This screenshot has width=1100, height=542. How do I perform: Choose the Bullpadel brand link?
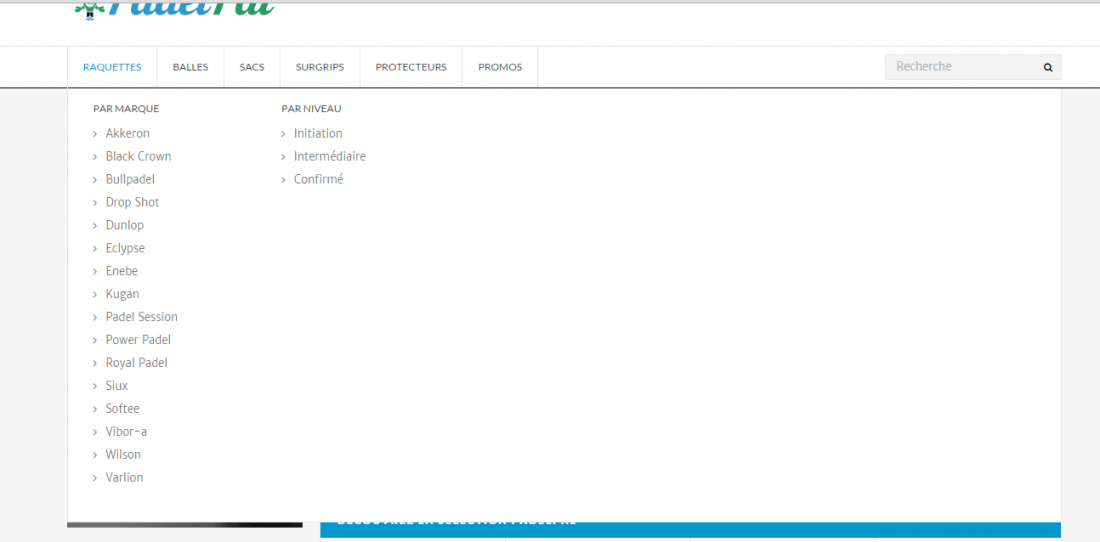[130, 179]
